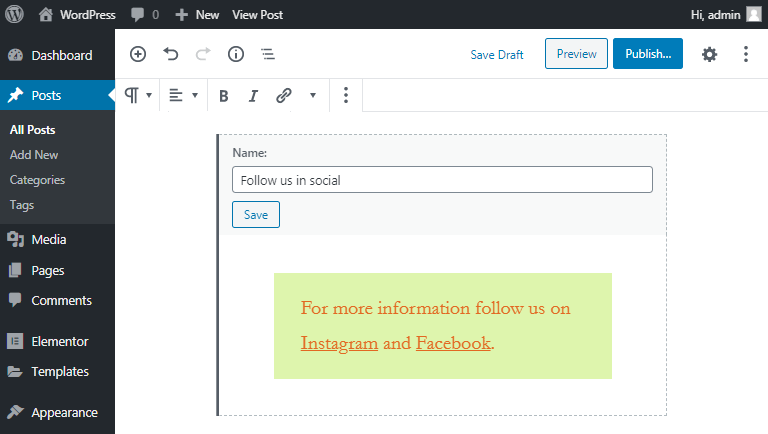This screenshot has height=434, width=768.
Task: Expand more rich text controls arrow
Action: tap(312, 95)
